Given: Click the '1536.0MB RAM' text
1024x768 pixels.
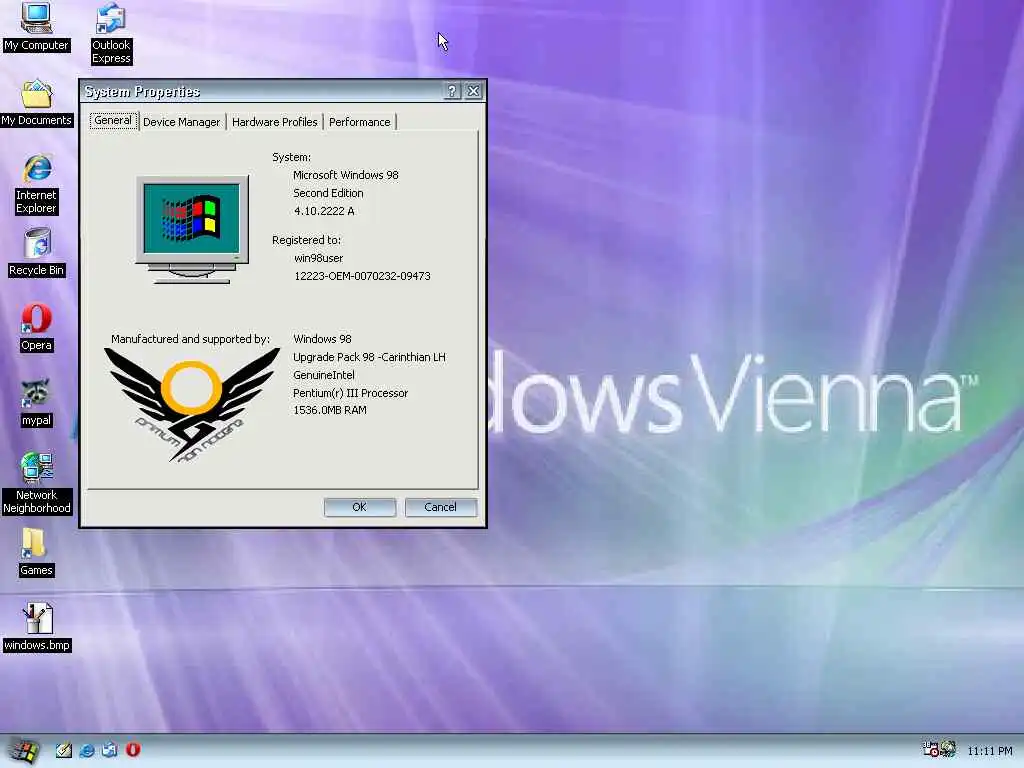Looking at the screenshot, I should pyautogui.click(x=330, y=410).
